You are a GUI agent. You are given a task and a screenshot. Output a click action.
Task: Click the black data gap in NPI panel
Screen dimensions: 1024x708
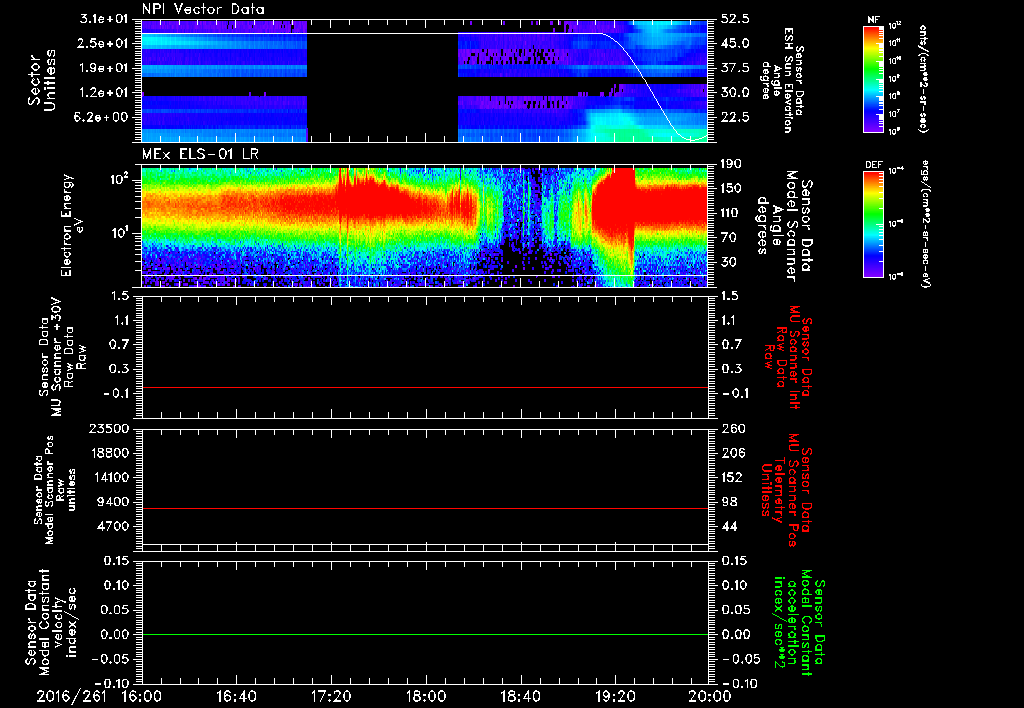383,80
